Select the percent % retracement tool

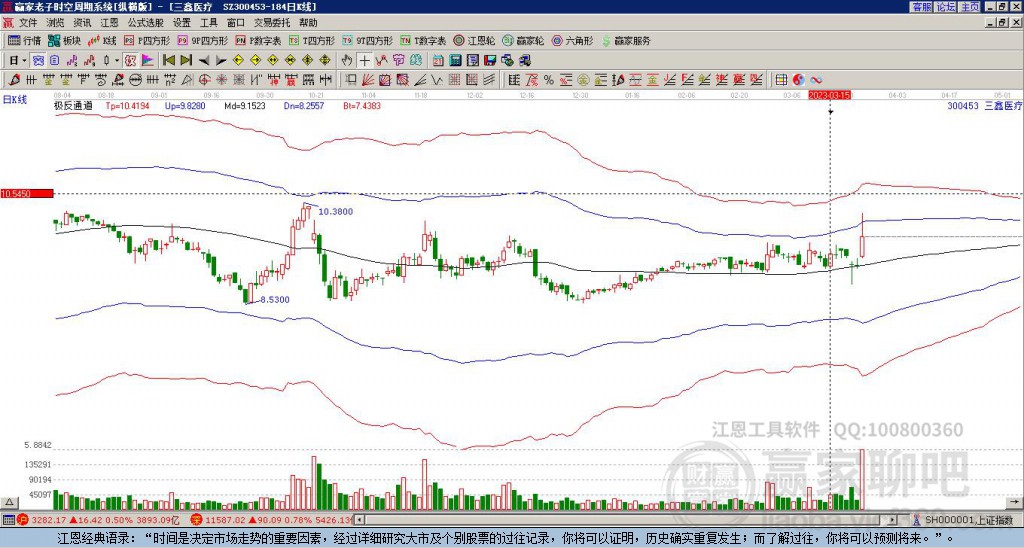click(x=549, y=80)
